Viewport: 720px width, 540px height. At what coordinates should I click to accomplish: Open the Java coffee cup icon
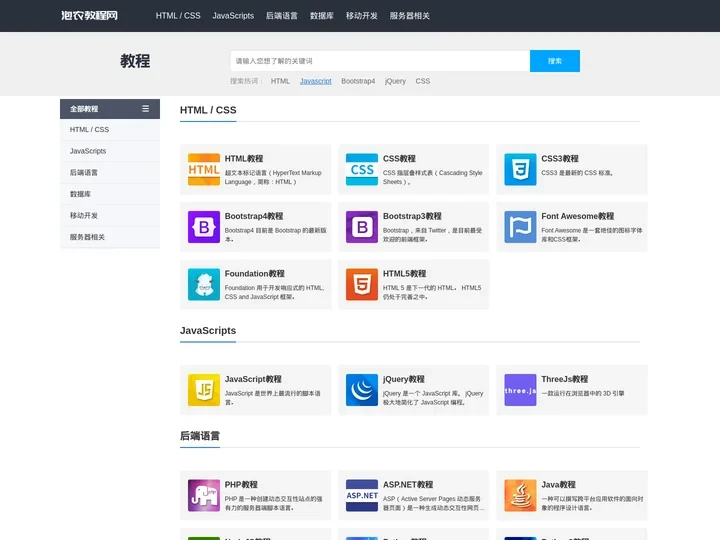point(520,495)
